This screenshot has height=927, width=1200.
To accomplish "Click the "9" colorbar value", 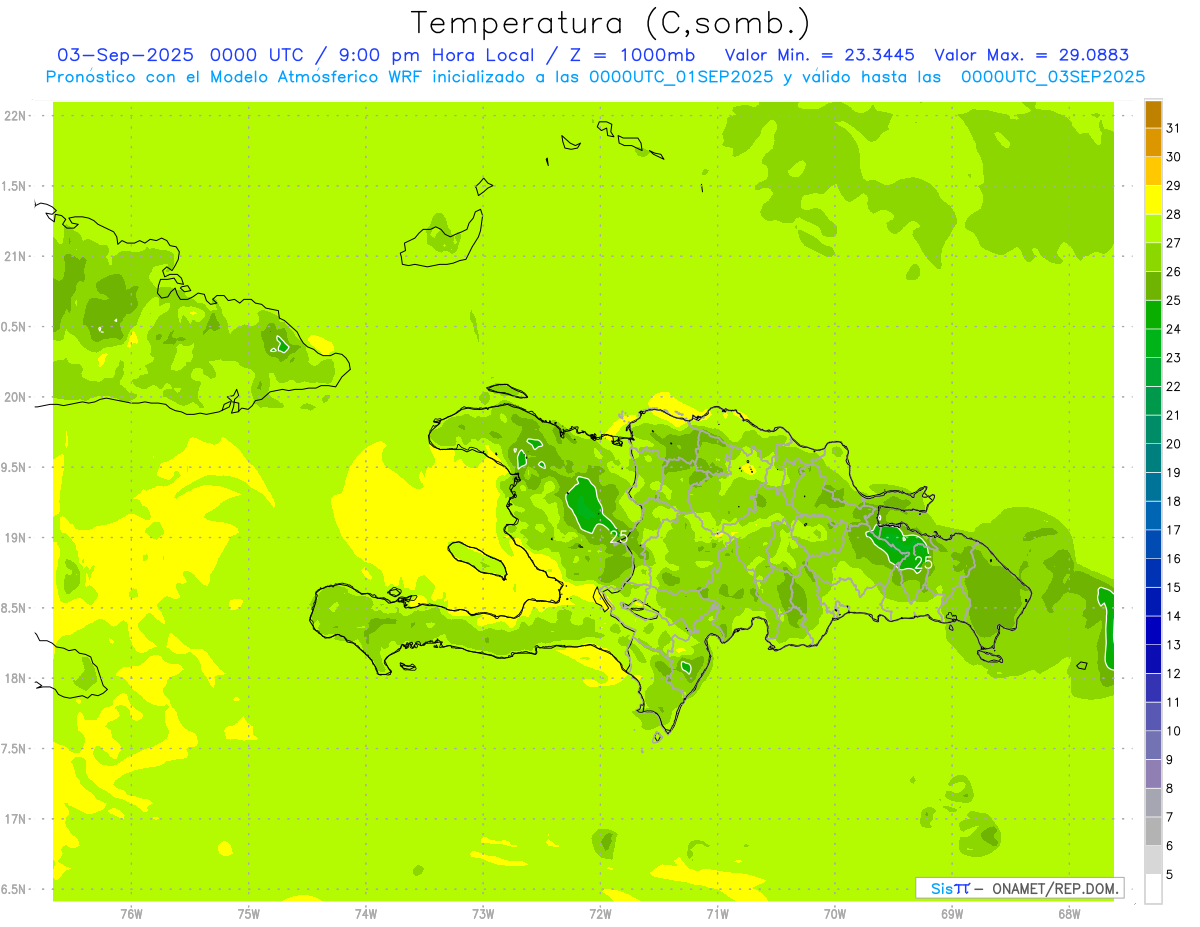I will click(x=1170, y=759).
